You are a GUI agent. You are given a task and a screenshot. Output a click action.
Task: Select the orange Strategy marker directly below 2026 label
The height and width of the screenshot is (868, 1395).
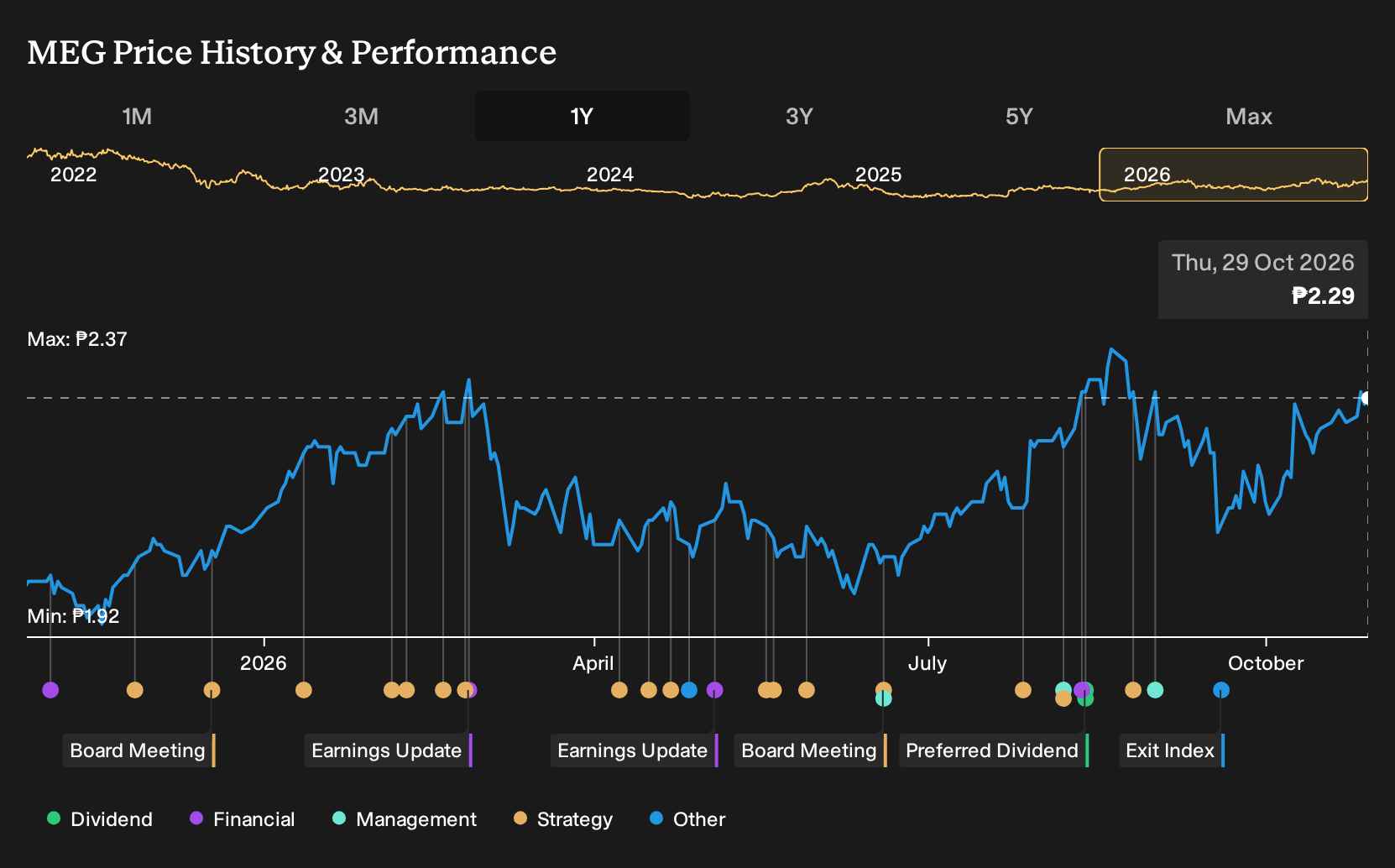(x=304, y=690)
